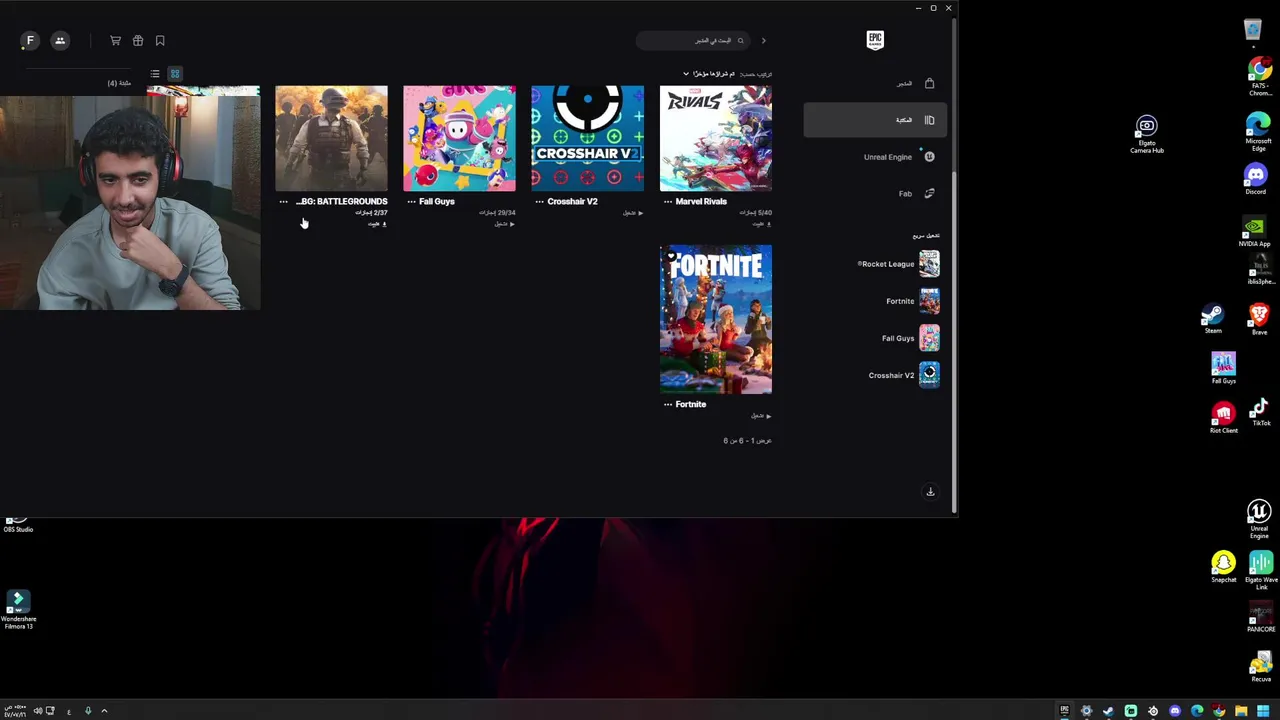The image size is (1280, 720).
Task: Open the three-dot menu for Fall Guys
Action: pos(411,202)
